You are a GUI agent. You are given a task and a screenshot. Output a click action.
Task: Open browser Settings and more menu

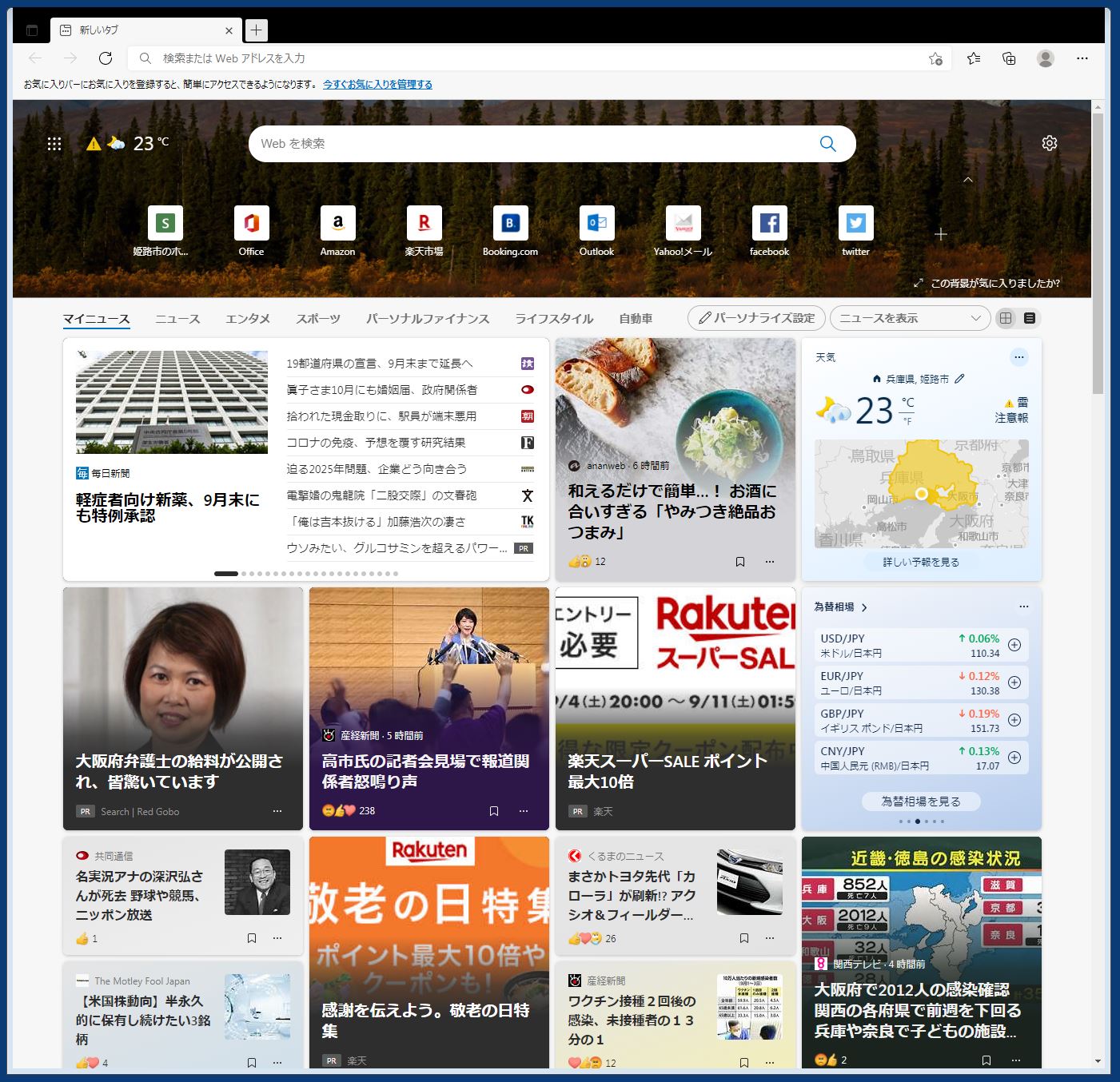[x=1082, y=58]
